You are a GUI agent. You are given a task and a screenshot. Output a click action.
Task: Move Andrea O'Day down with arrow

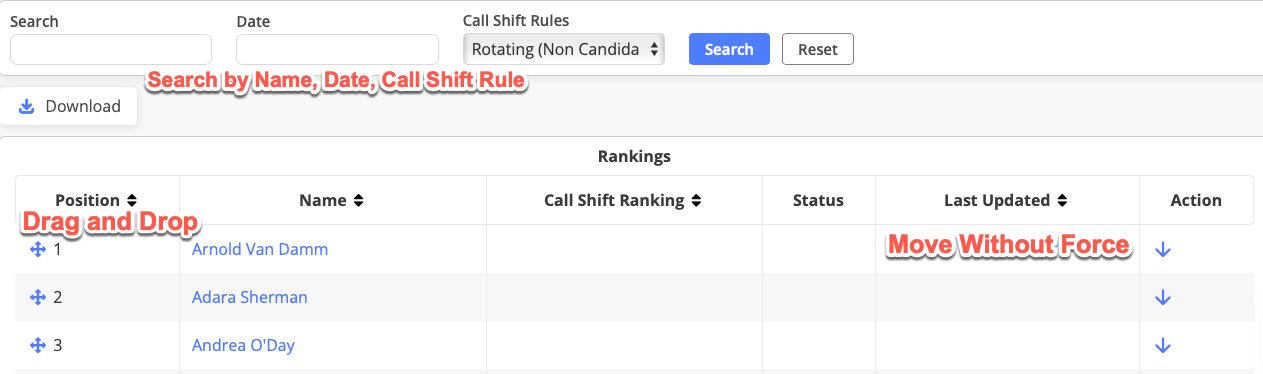point(1162,345)
